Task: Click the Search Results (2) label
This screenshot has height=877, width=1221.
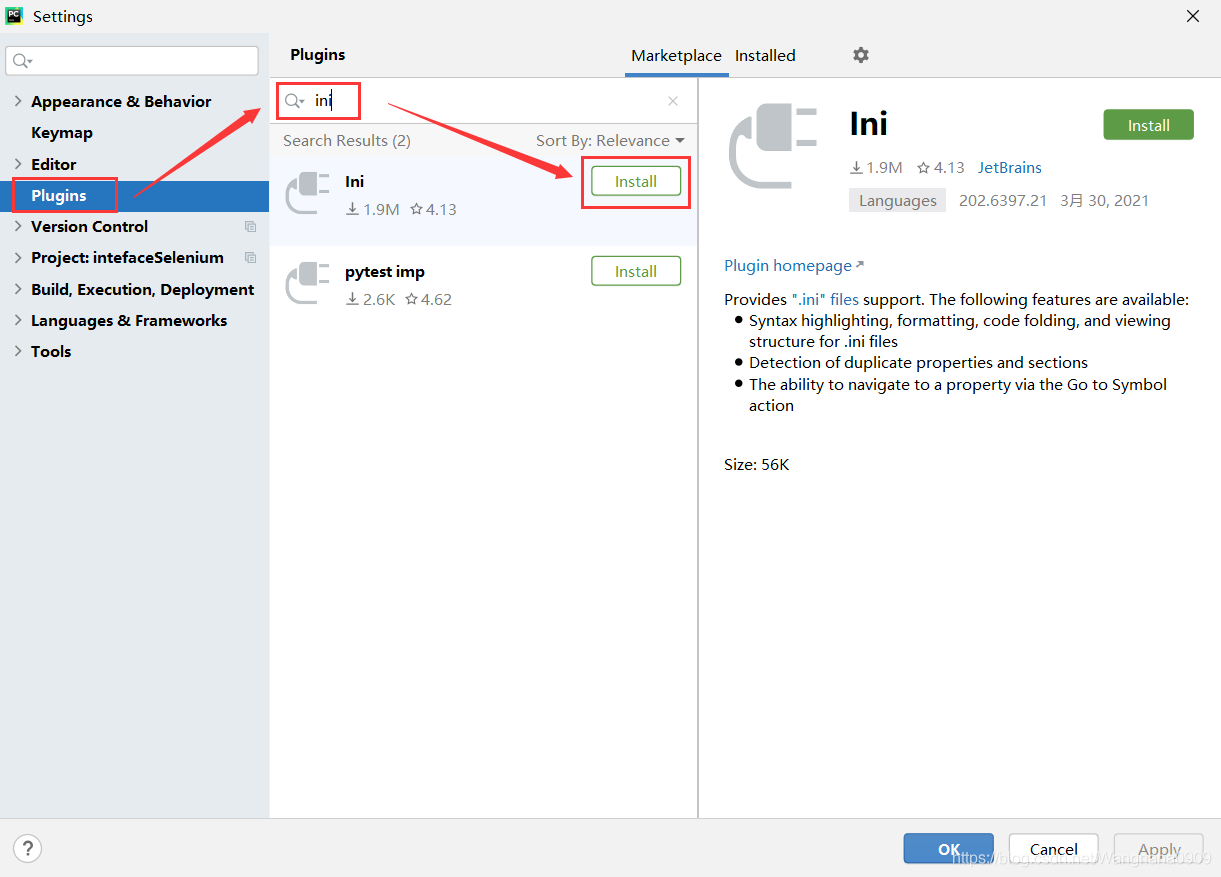Action: point(347,141)
